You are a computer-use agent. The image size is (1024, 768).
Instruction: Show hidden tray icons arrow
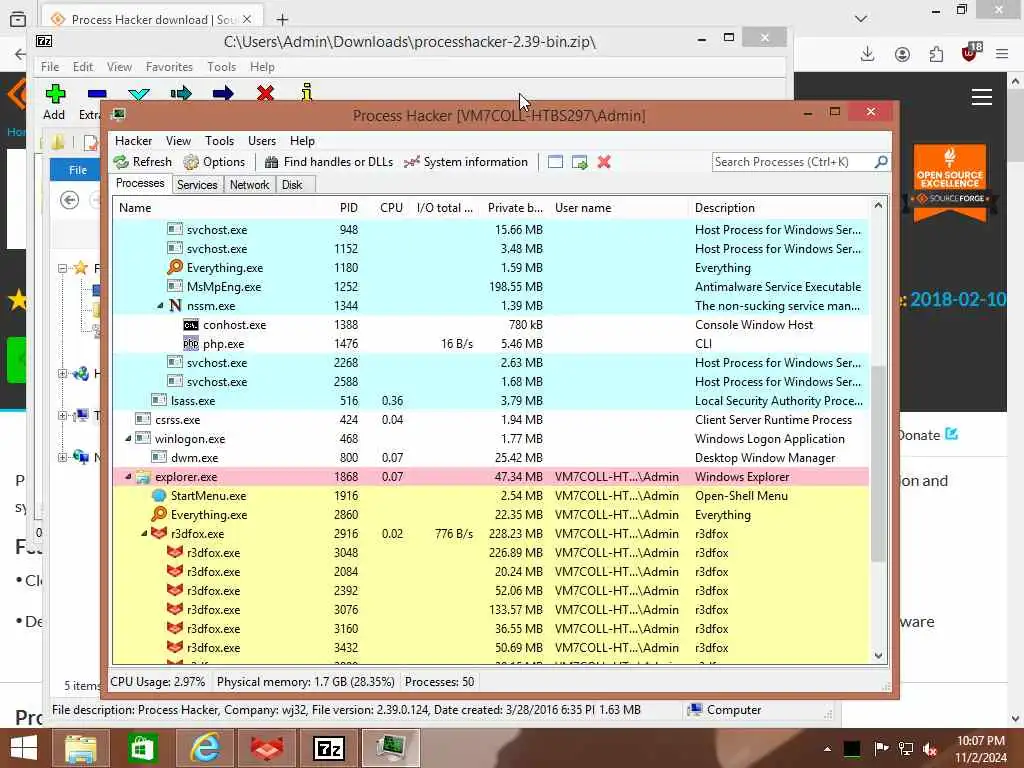click(827, 749)
